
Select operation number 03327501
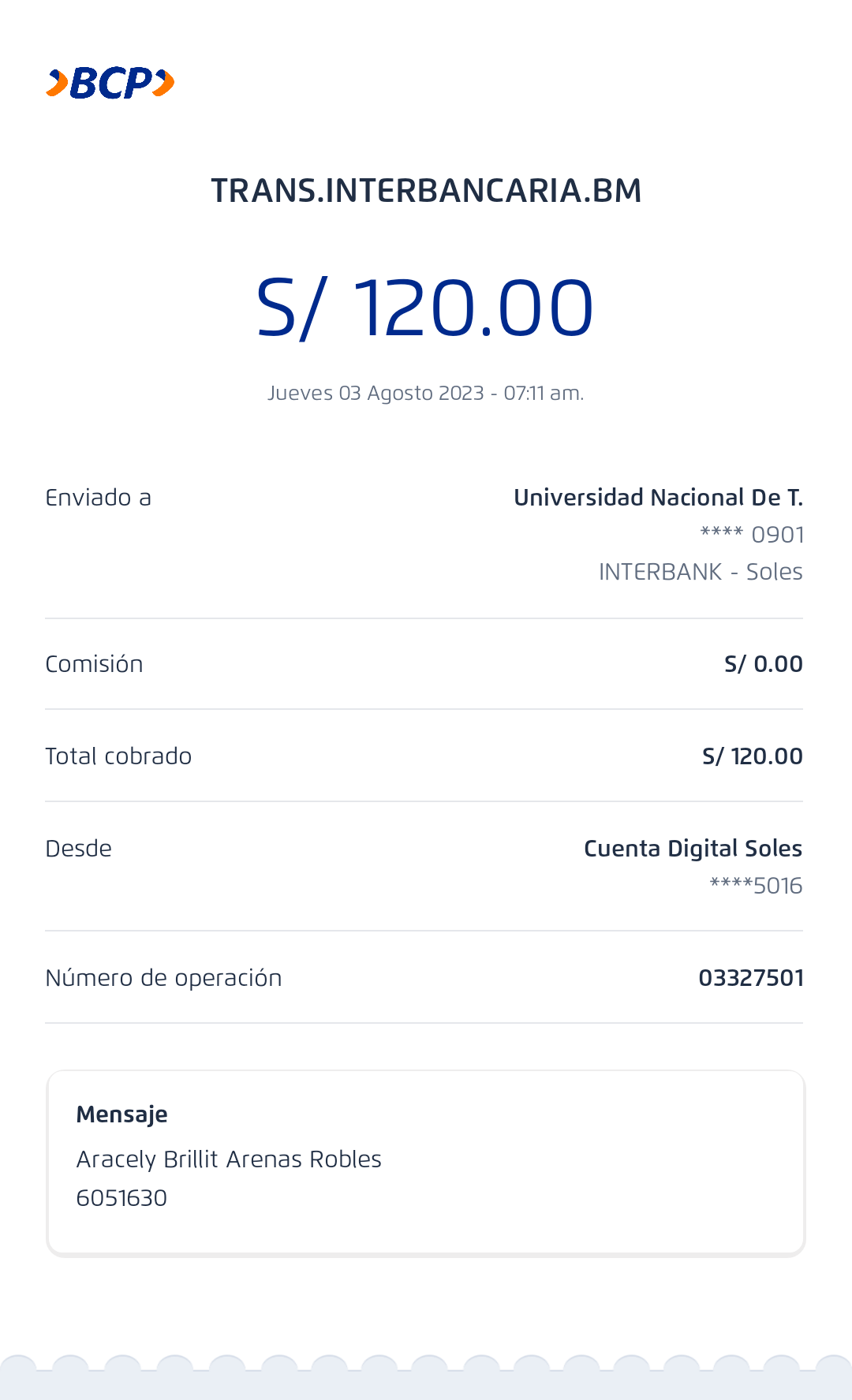point(750,978)
